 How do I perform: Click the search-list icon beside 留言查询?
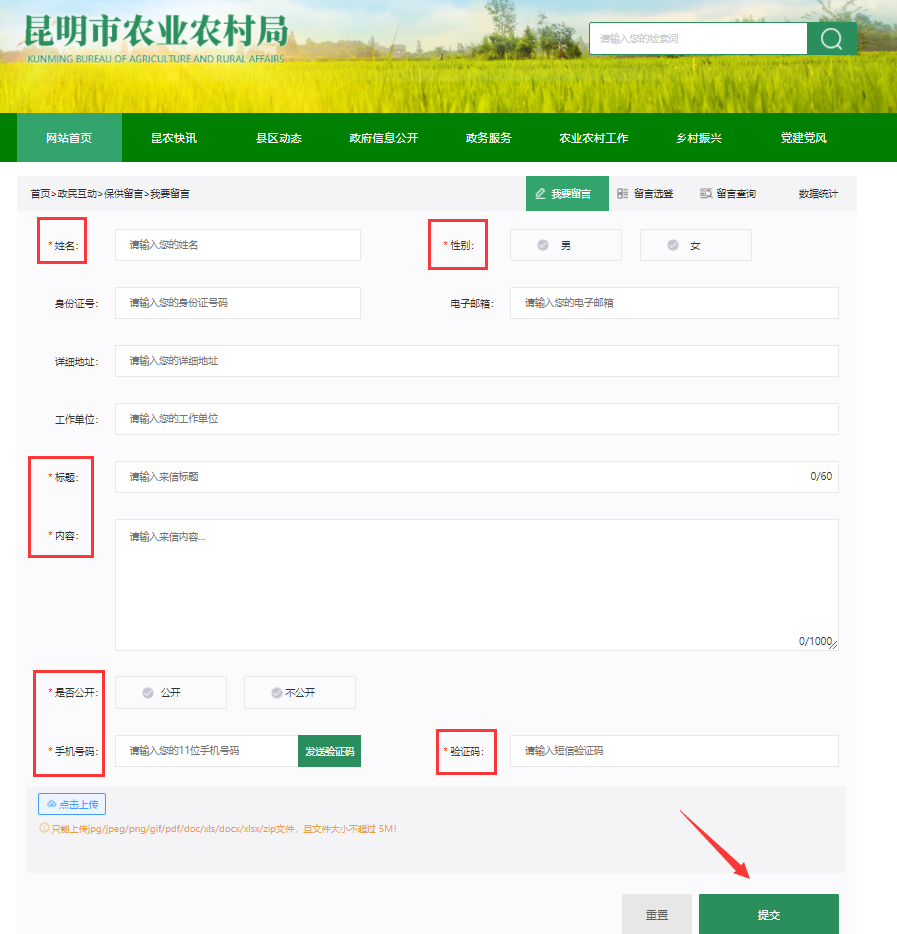[706, 194]
